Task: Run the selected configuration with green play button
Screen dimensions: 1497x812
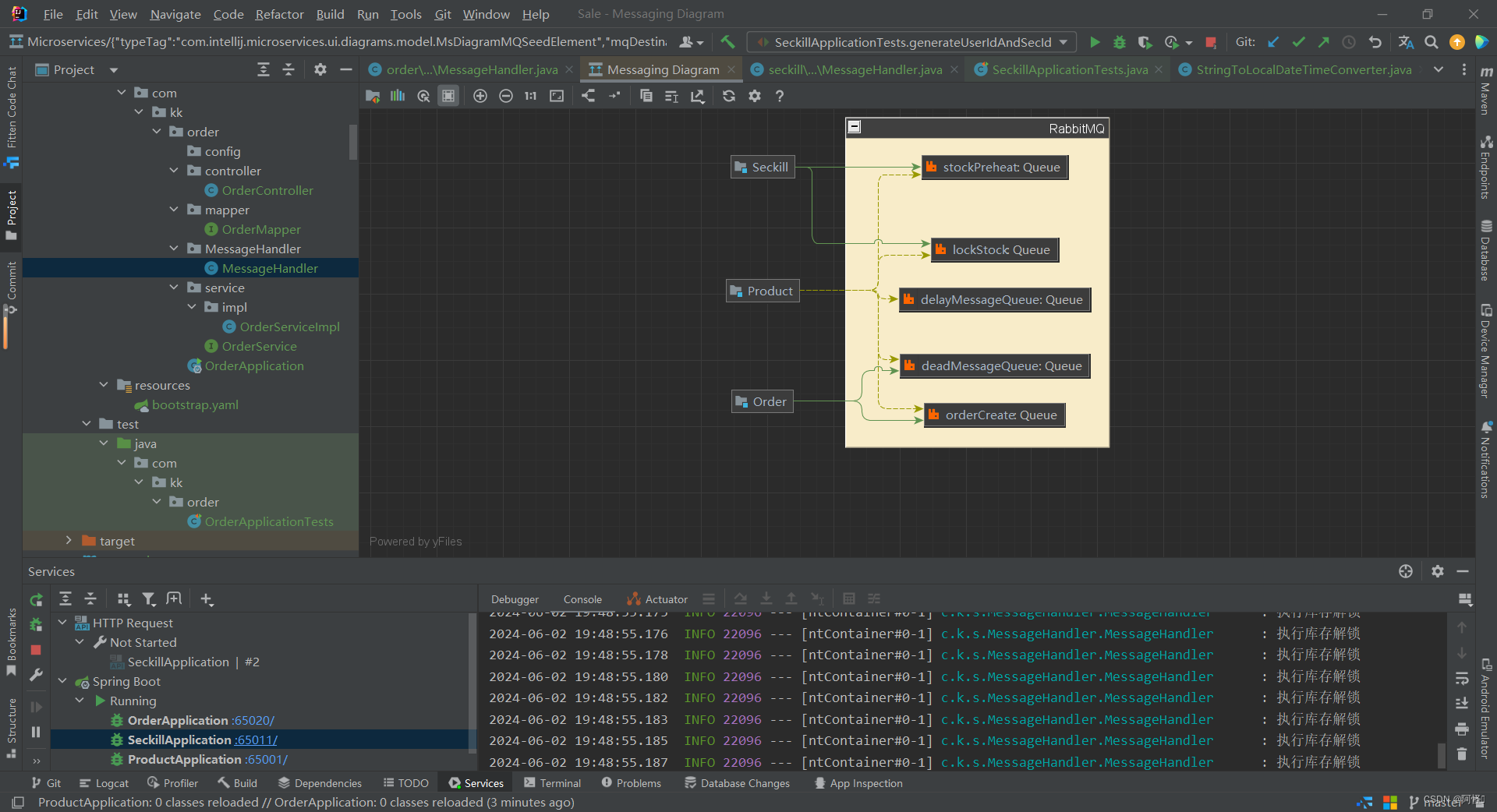Action: pyautogui.click(x=1095, y=42)
